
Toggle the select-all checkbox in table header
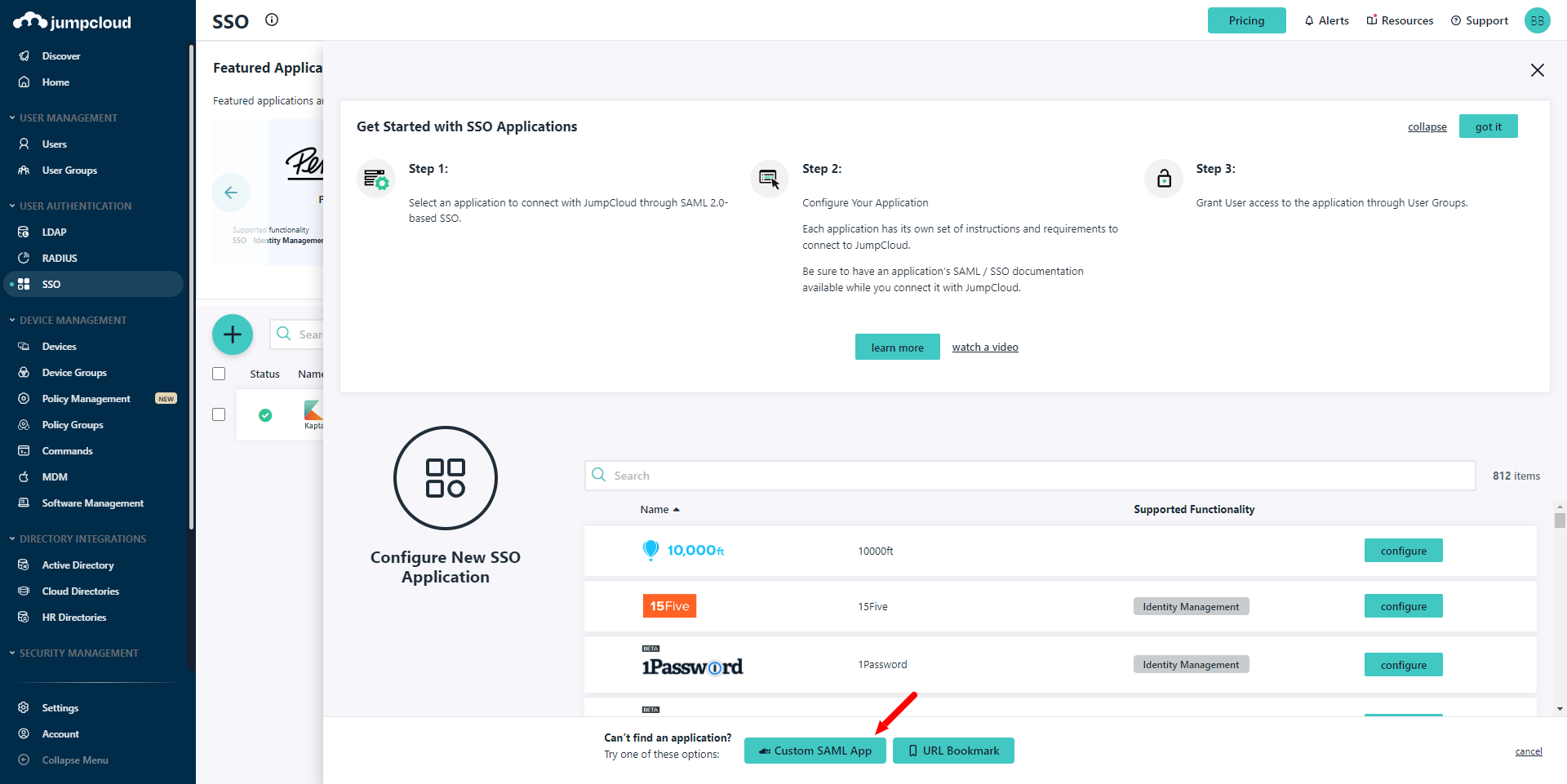[x=219, y=374]
